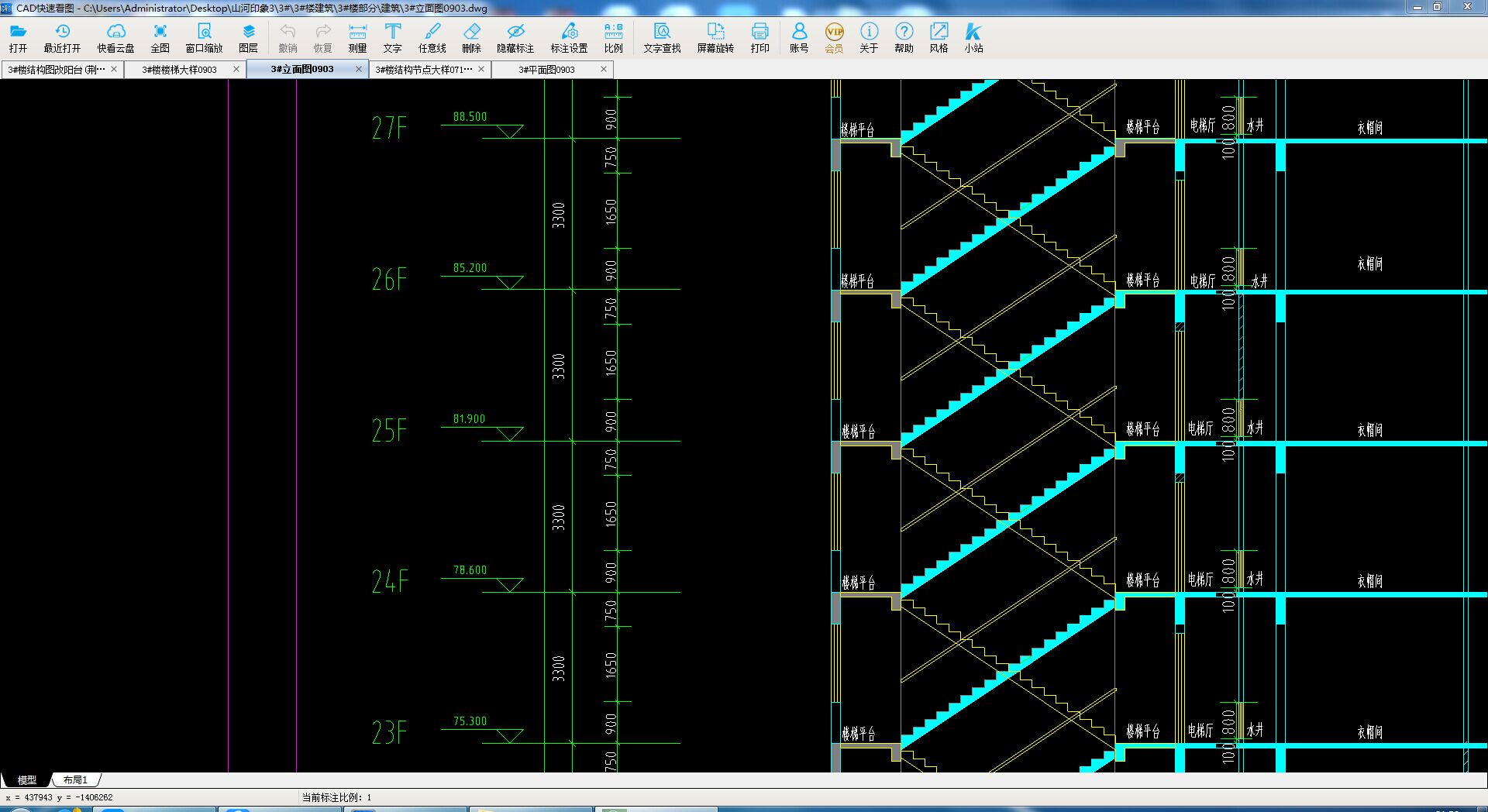Open the VIP 会员 membership page
This screenshot has width=1488, height=812.
click(834, 38)
